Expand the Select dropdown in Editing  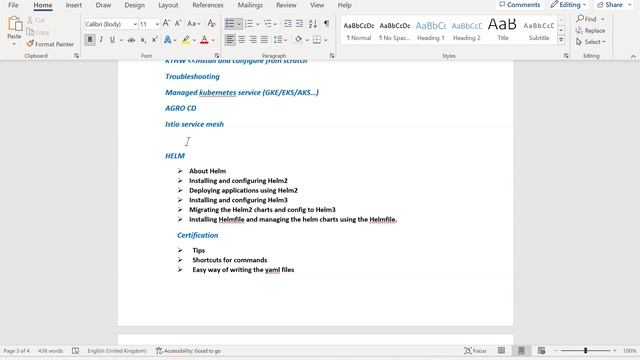pyautogui.click(x=591, y=42)
